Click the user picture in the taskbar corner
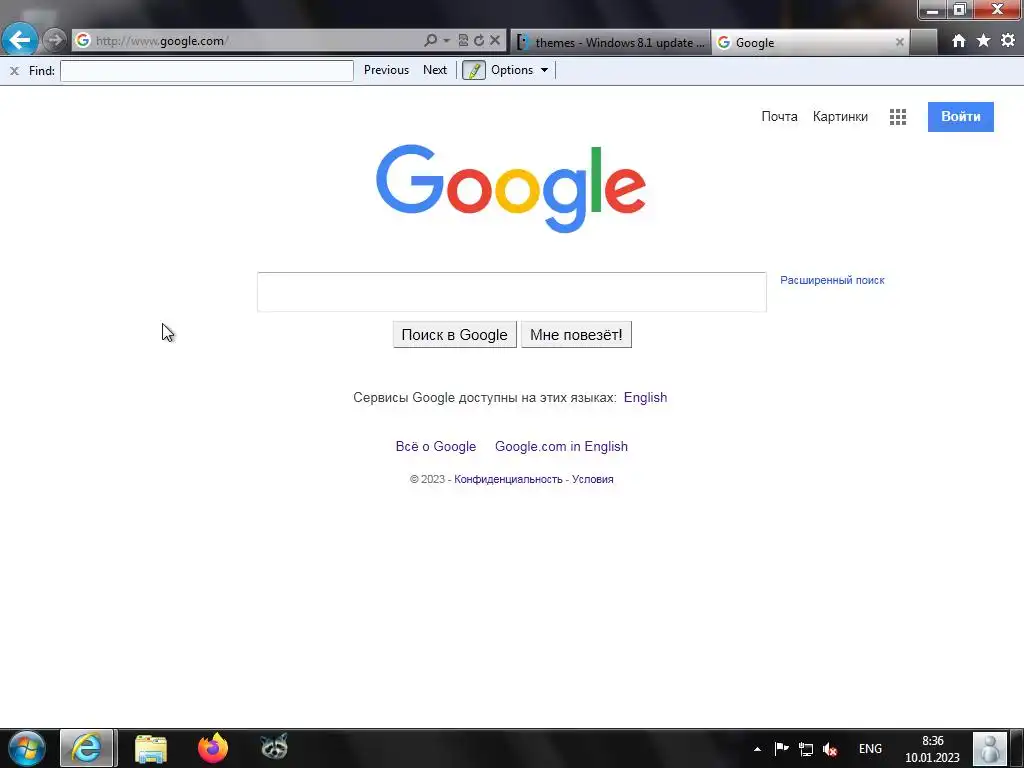 [x=989, y=748]
